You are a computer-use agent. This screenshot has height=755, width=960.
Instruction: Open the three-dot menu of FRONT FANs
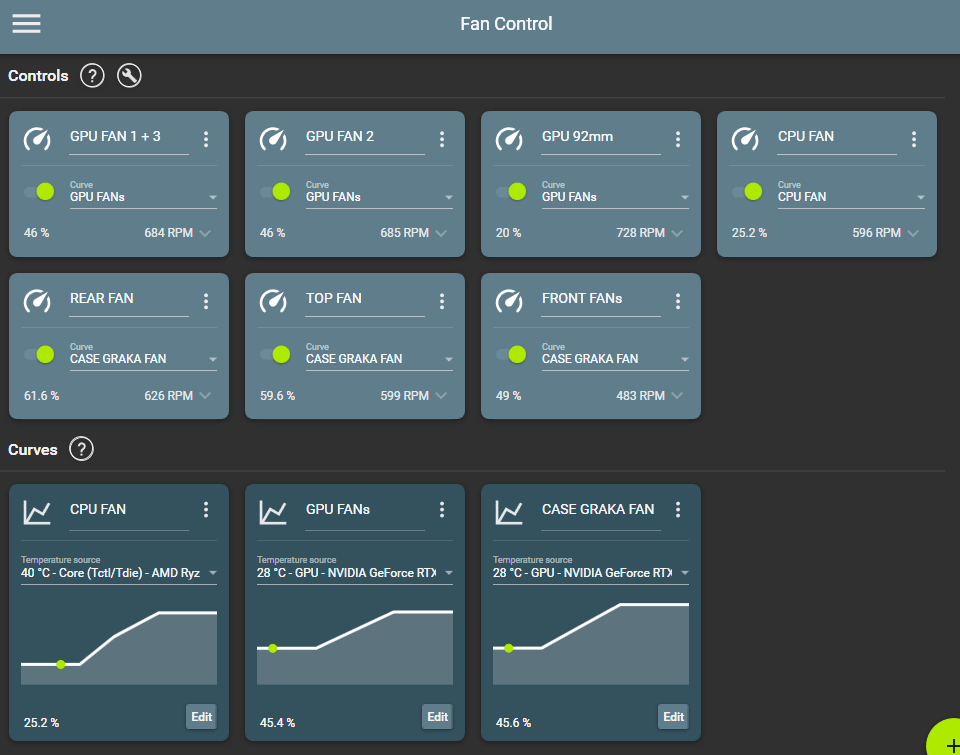(678, 301)
